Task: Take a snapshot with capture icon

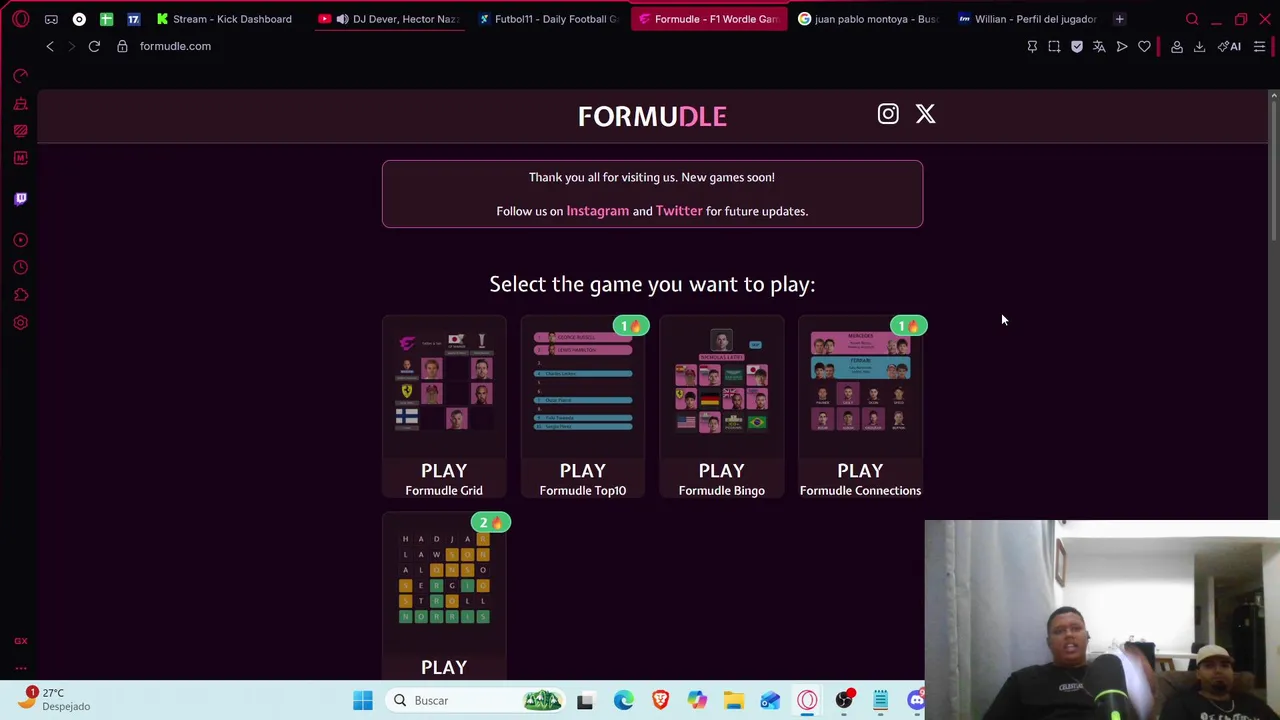Action: pos(1054,46)
